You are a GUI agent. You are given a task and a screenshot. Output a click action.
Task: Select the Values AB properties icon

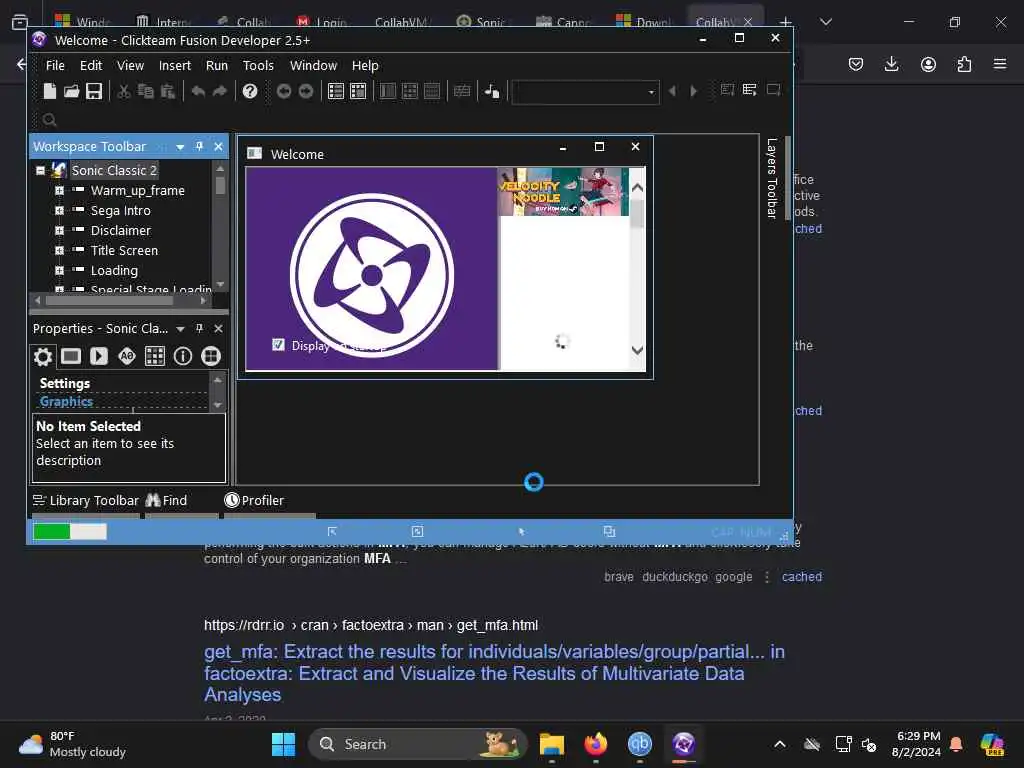click(x=127, y=356)
